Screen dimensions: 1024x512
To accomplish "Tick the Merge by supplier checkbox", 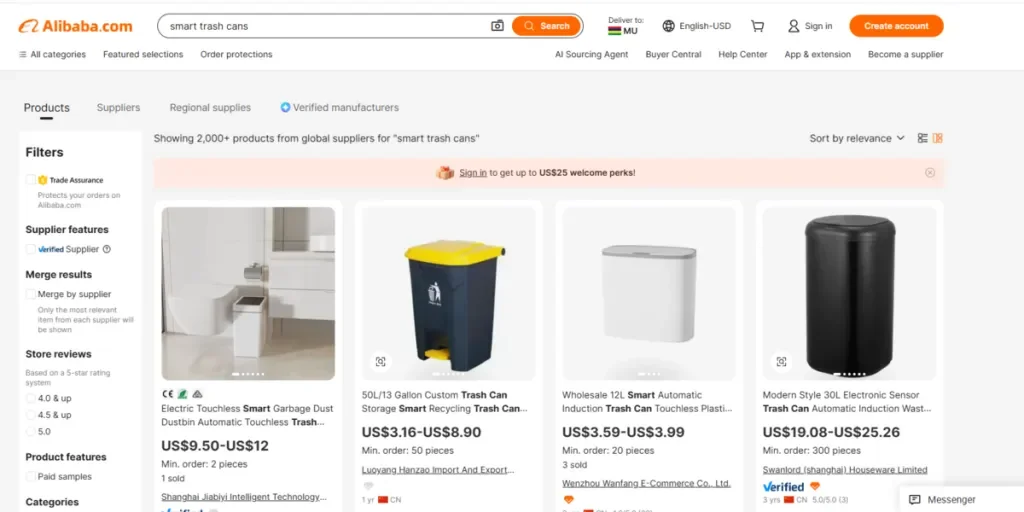I will (31, 294).
